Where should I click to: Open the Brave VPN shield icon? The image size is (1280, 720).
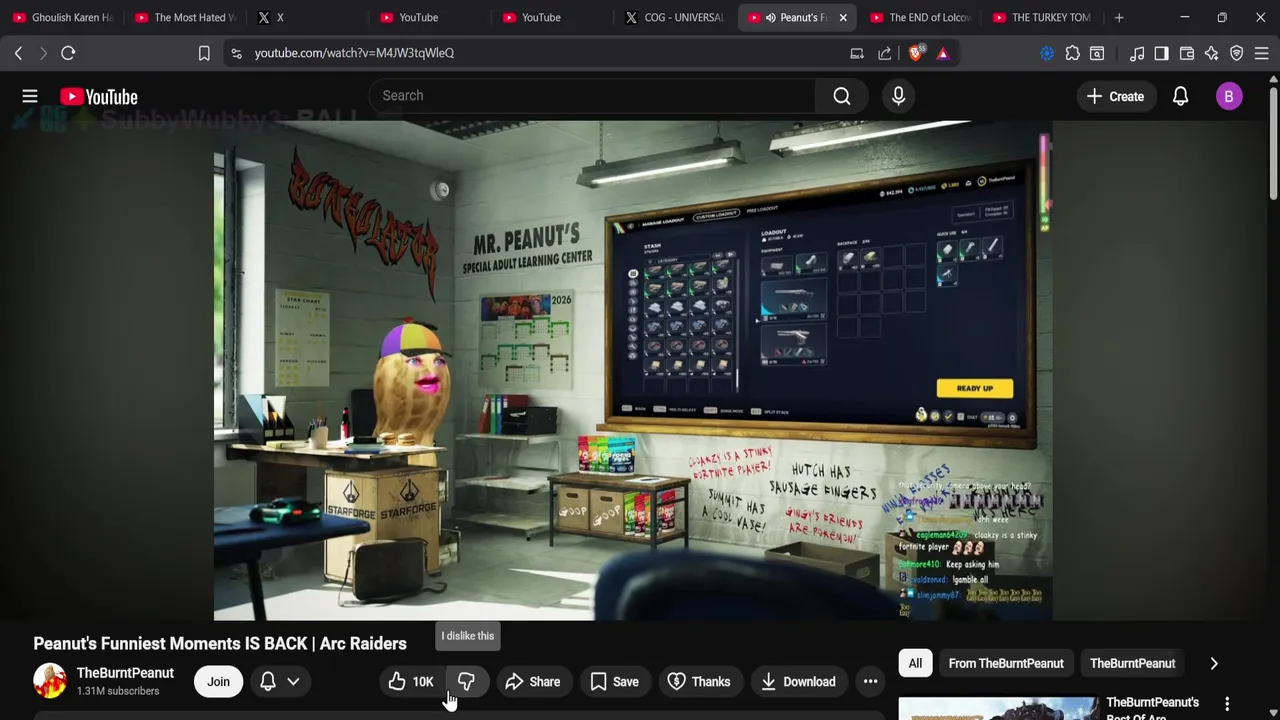pos(1237,53)
